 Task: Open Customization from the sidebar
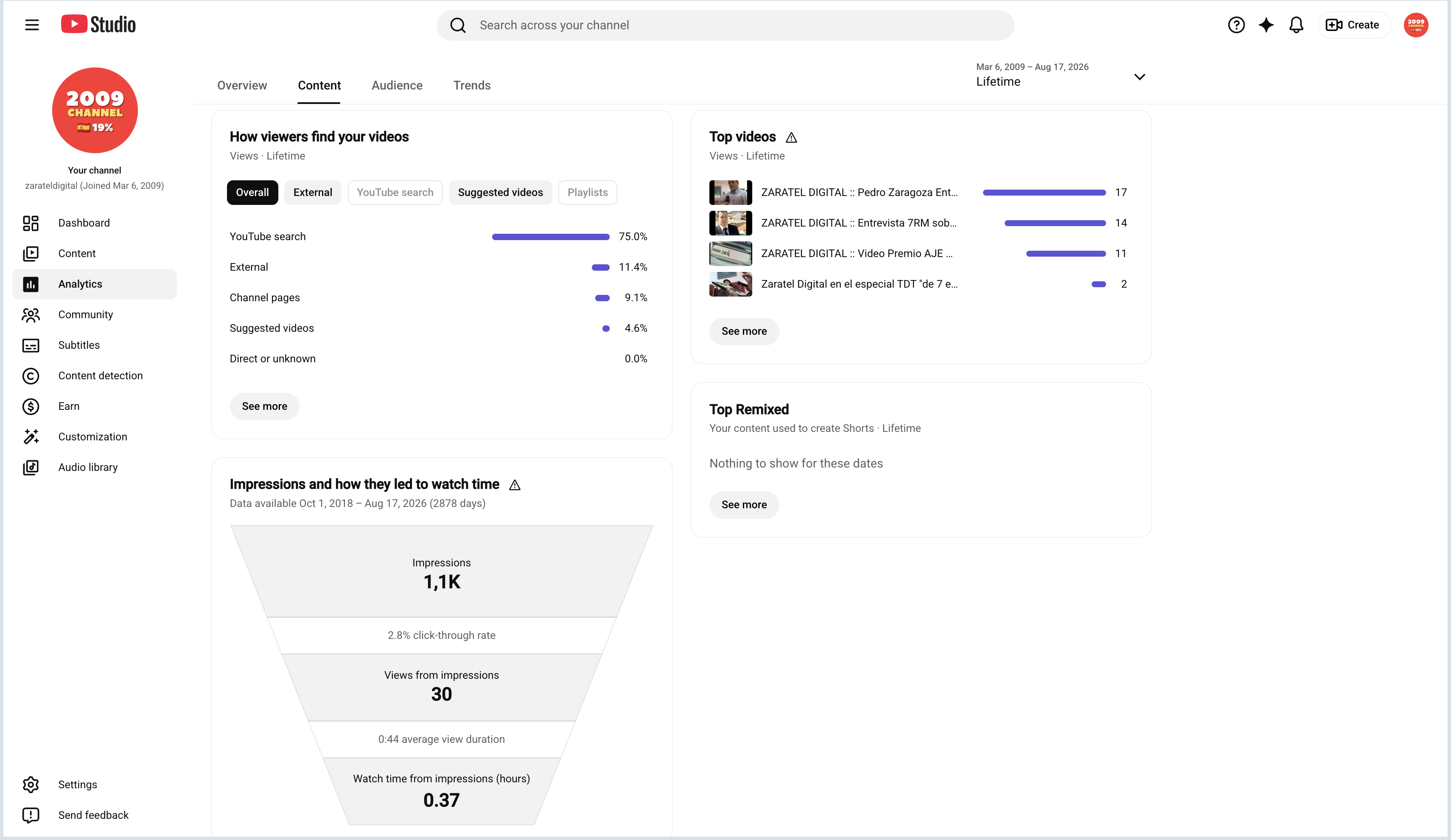[x=95, y=437]
